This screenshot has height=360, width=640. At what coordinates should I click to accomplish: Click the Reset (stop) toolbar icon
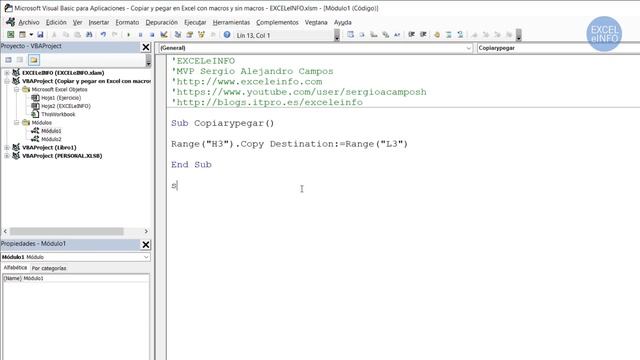[152, 35]
